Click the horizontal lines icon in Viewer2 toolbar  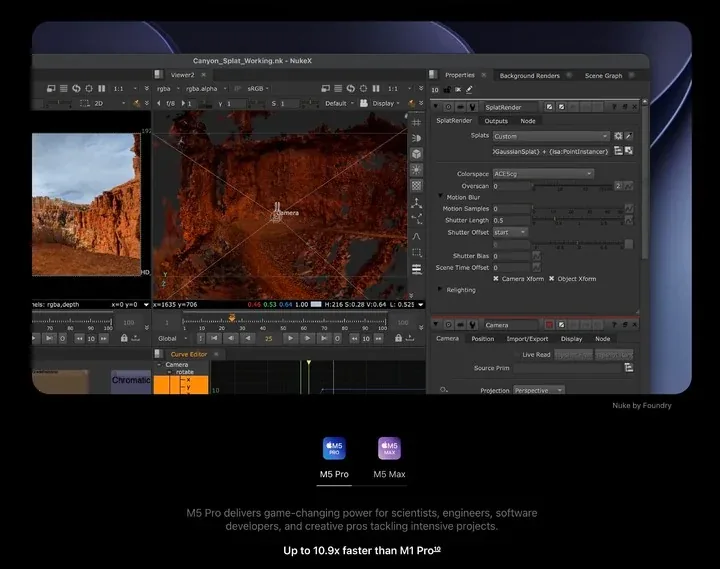pyautogui.click(x=338, y=88)
